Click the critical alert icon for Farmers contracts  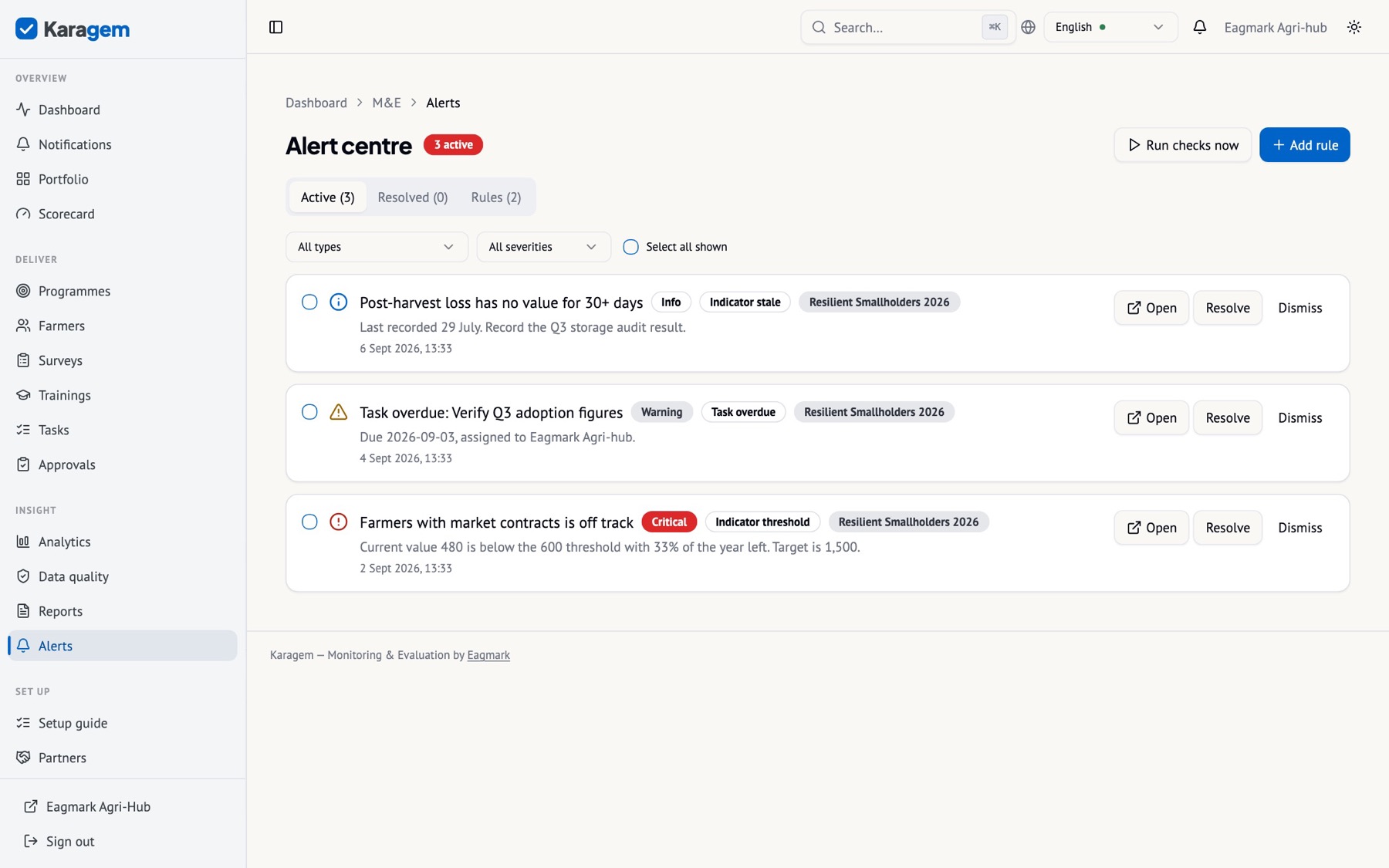pyautogui.click(x=338, y=522)
